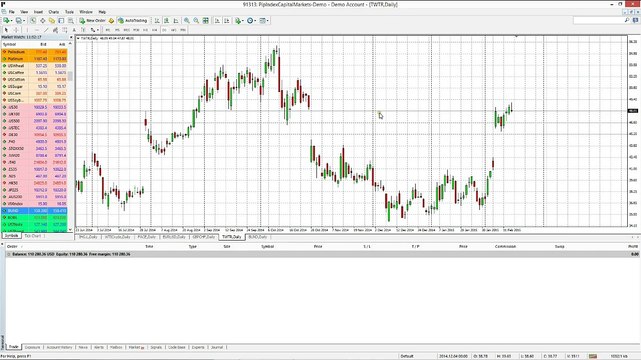This screenshot has height=360, width=641.
Task: Open the Strategy Tester toolbar icon
Action: [x=71, y=20]
